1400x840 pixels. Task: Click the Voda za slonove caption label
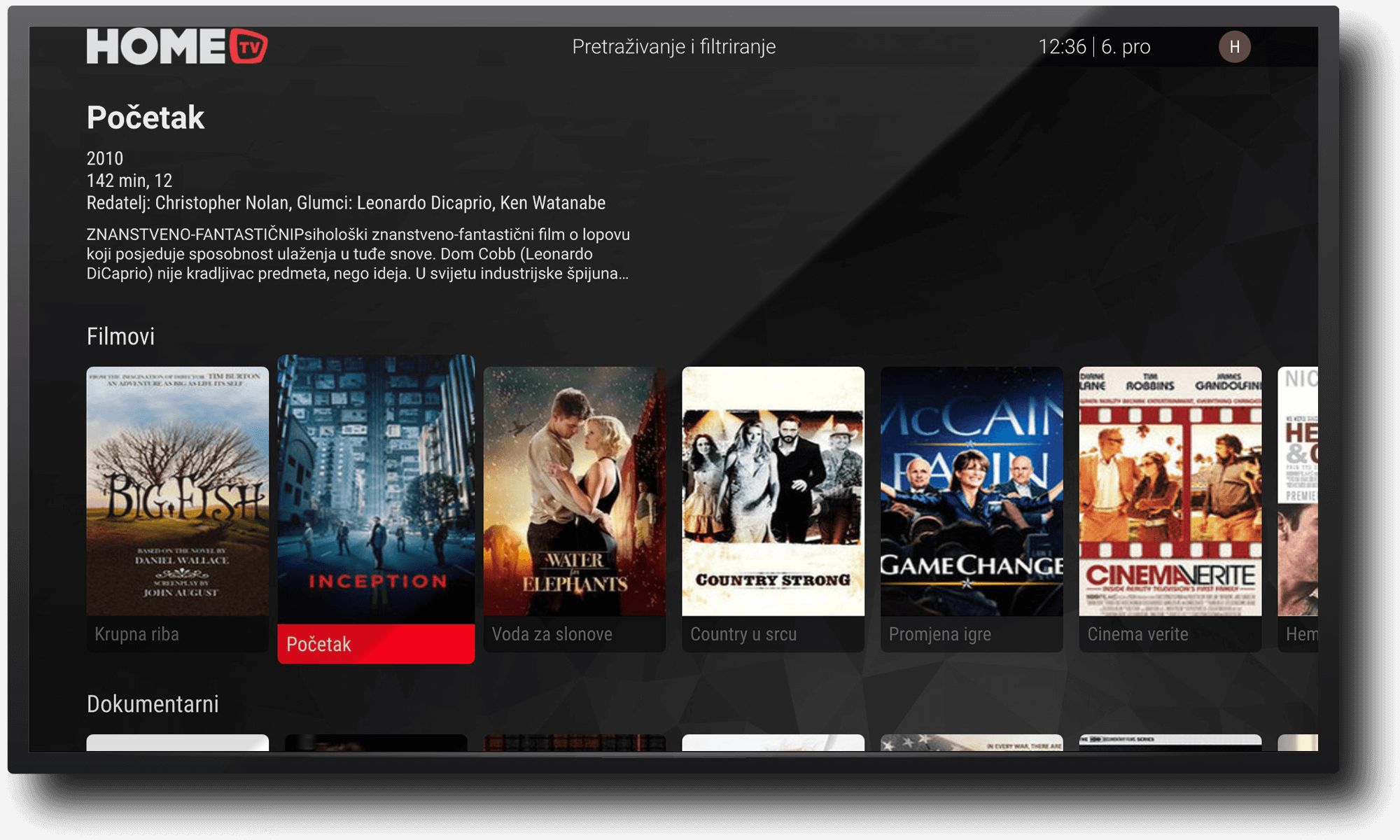(x=552, y=634)
